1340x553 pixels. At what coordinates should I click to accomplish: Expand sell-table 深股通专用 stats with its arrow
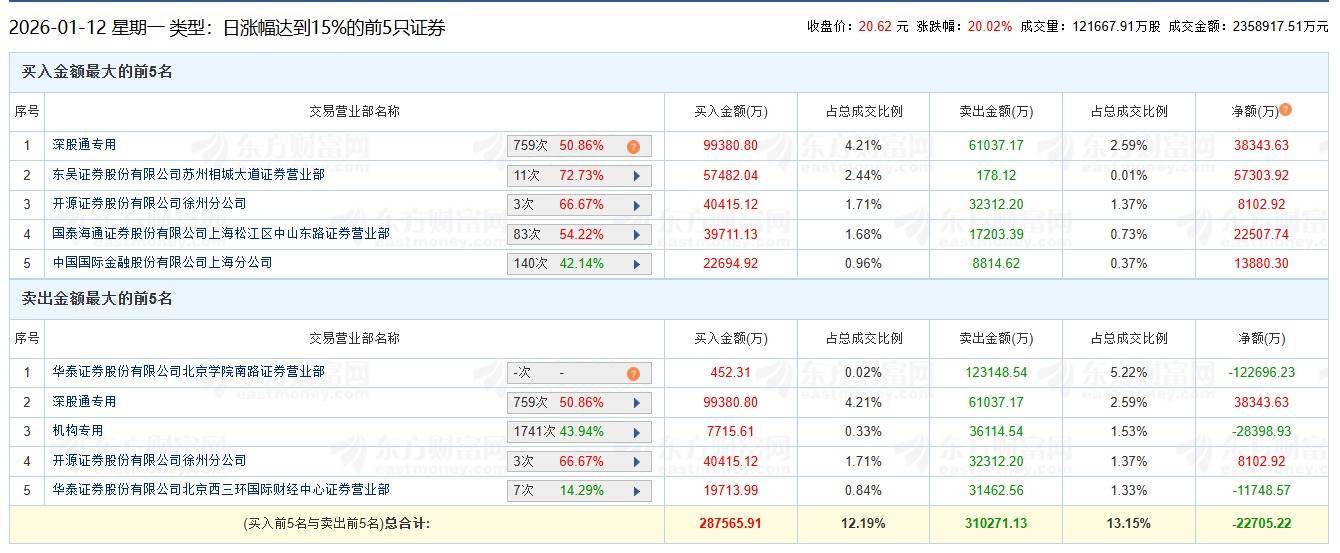[x=636, y=403]
